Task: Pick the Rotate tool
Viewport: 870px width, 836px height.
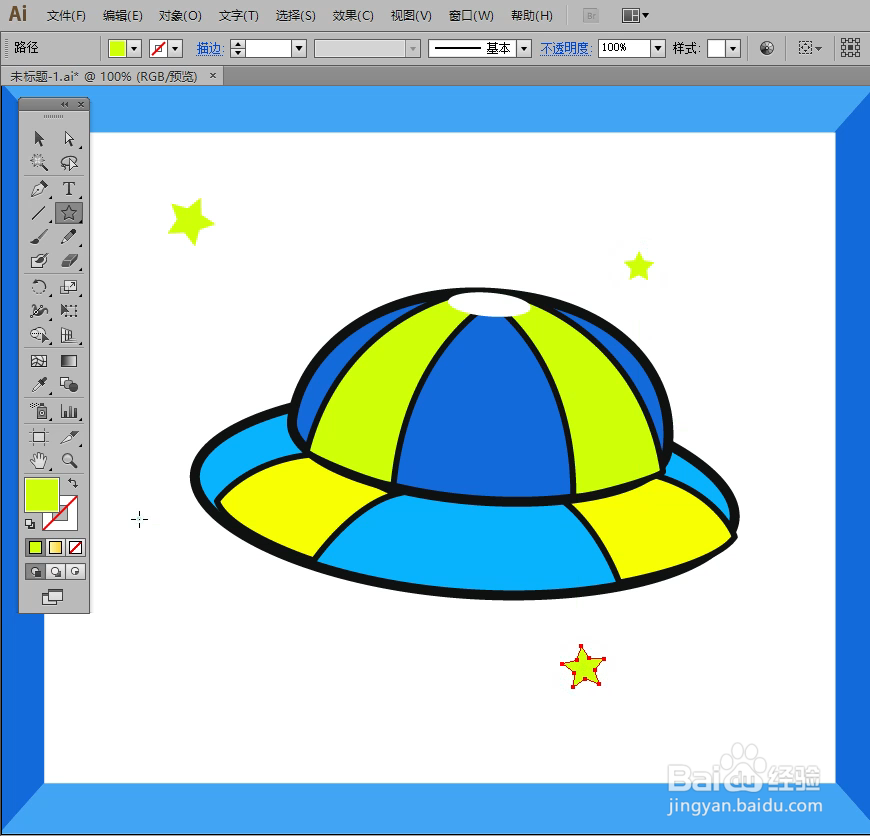Action: (39, 287)
